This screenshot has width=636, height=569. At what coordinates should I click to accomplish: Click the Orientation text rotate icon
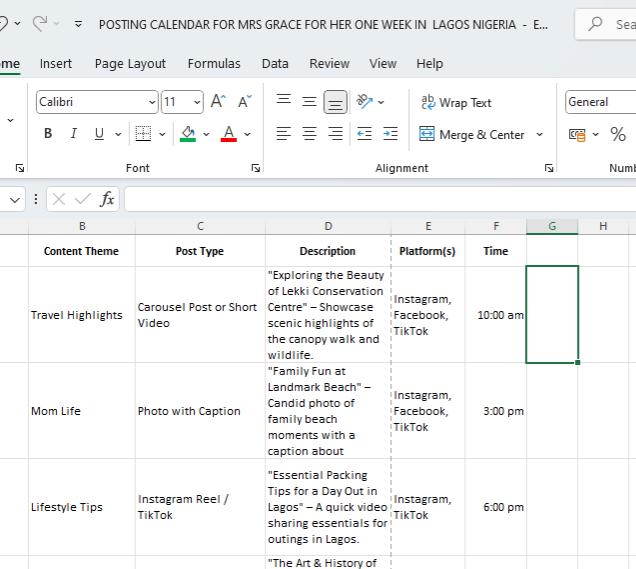tap(364, 101)
